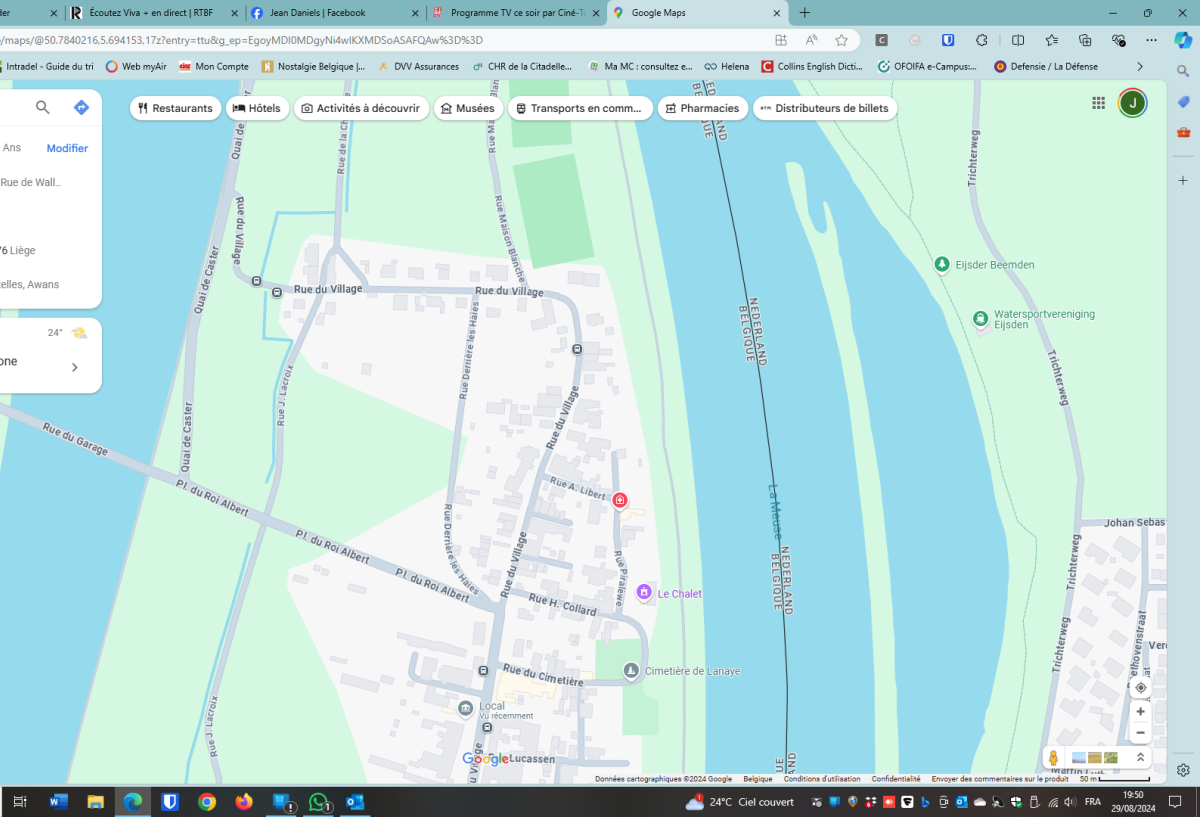Click the Modifier link
The width and height of the screenshot is (1200, 817).
67,148
